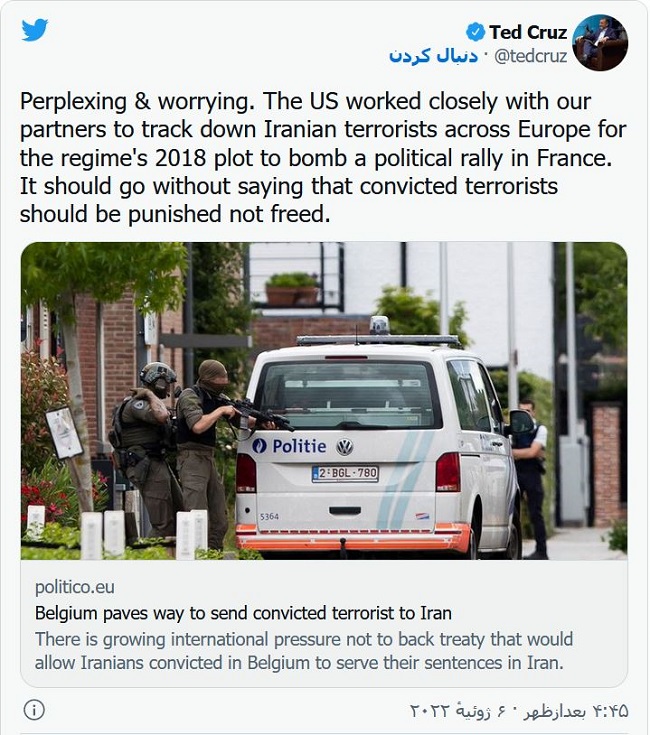Click the article description about treaty pressure
Image resolution: width=650 pixels, height=735 pixels.
(x=304, y=651)
